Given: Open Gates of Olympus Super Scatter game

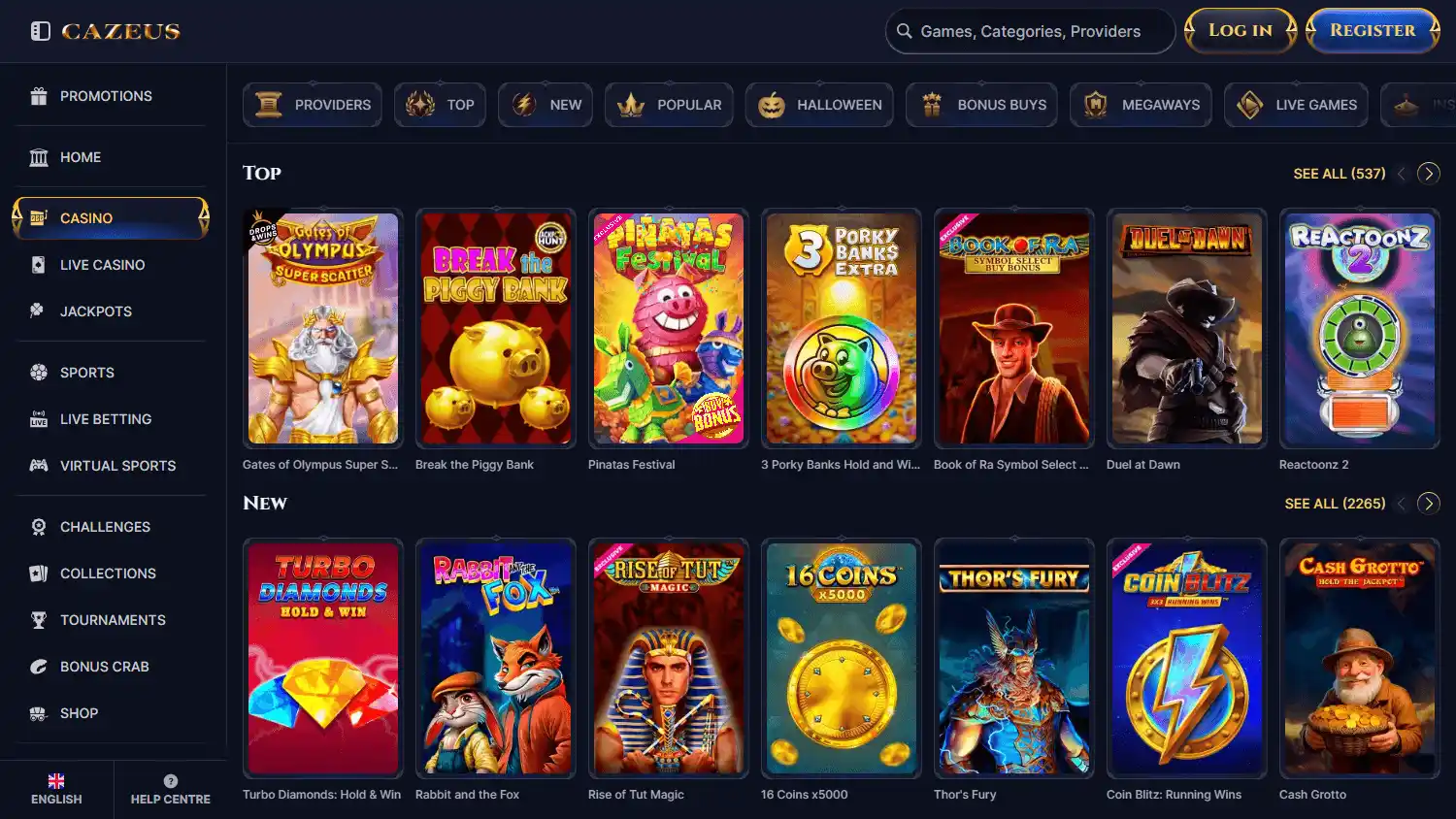Looking at the screenshot, I should 323,329.
